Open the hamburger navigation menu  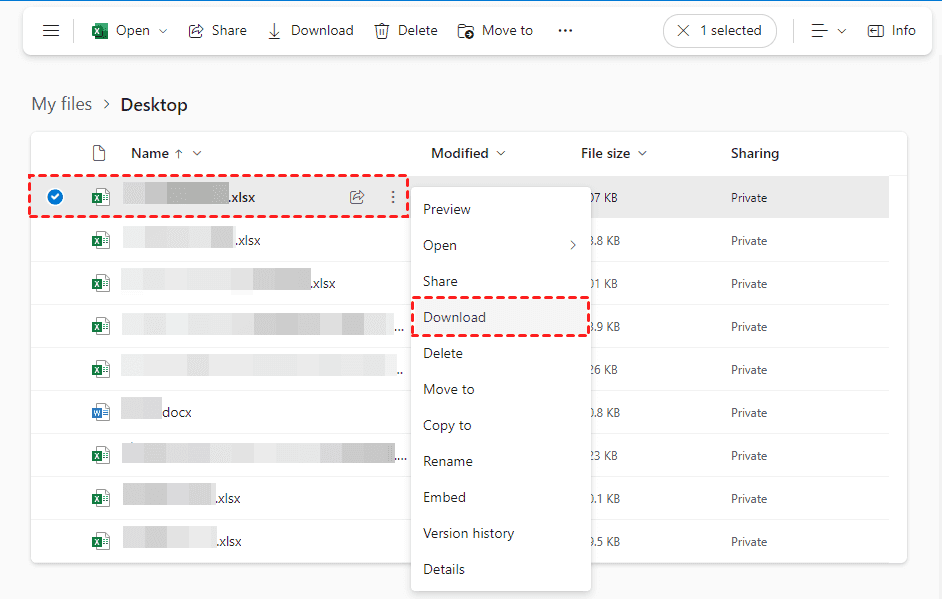tap(51, 31)
